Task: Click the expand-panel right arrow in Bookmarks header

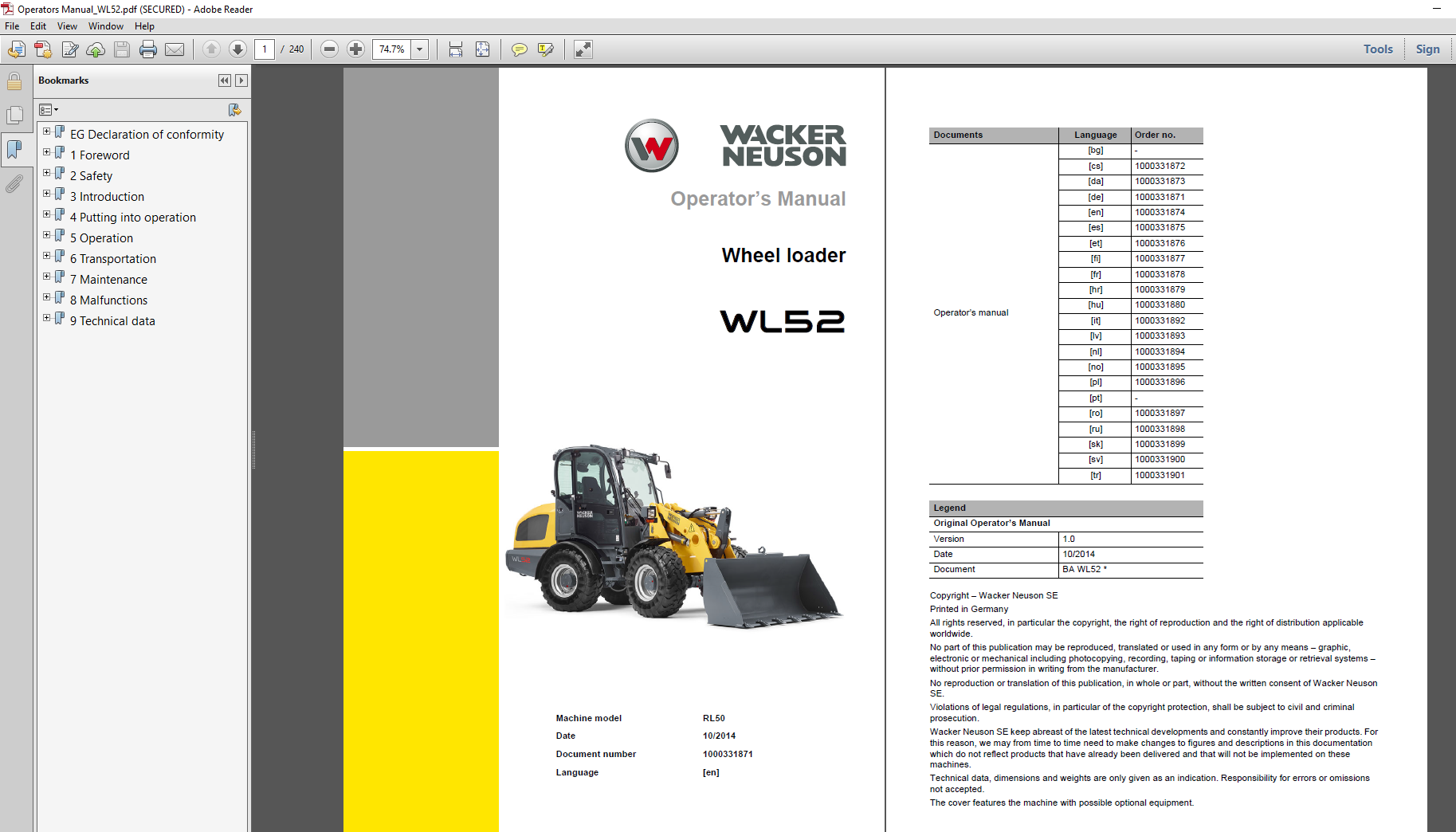Action: pos(241,80)
